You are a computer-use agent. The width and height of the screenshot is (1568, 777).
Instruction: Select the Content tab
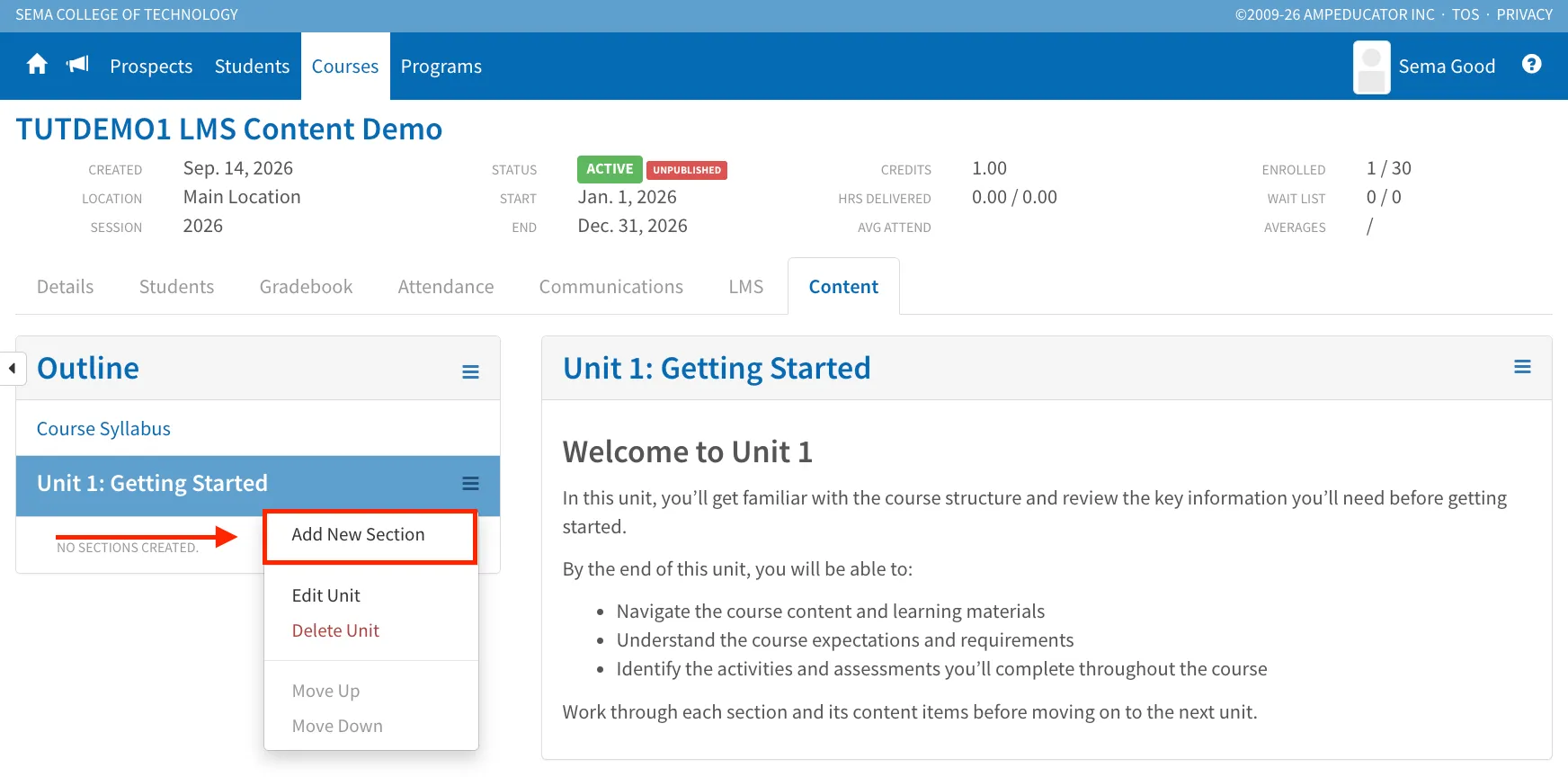click(843, 287)
